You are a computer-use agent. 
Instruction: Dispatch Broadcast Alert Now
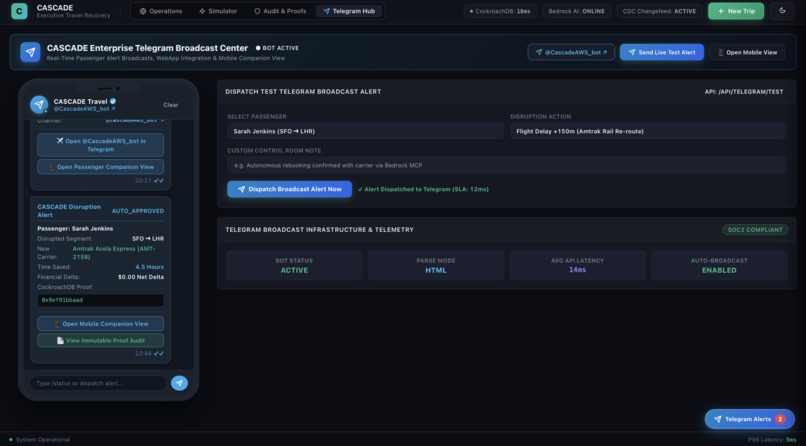[x=289, y=189]
